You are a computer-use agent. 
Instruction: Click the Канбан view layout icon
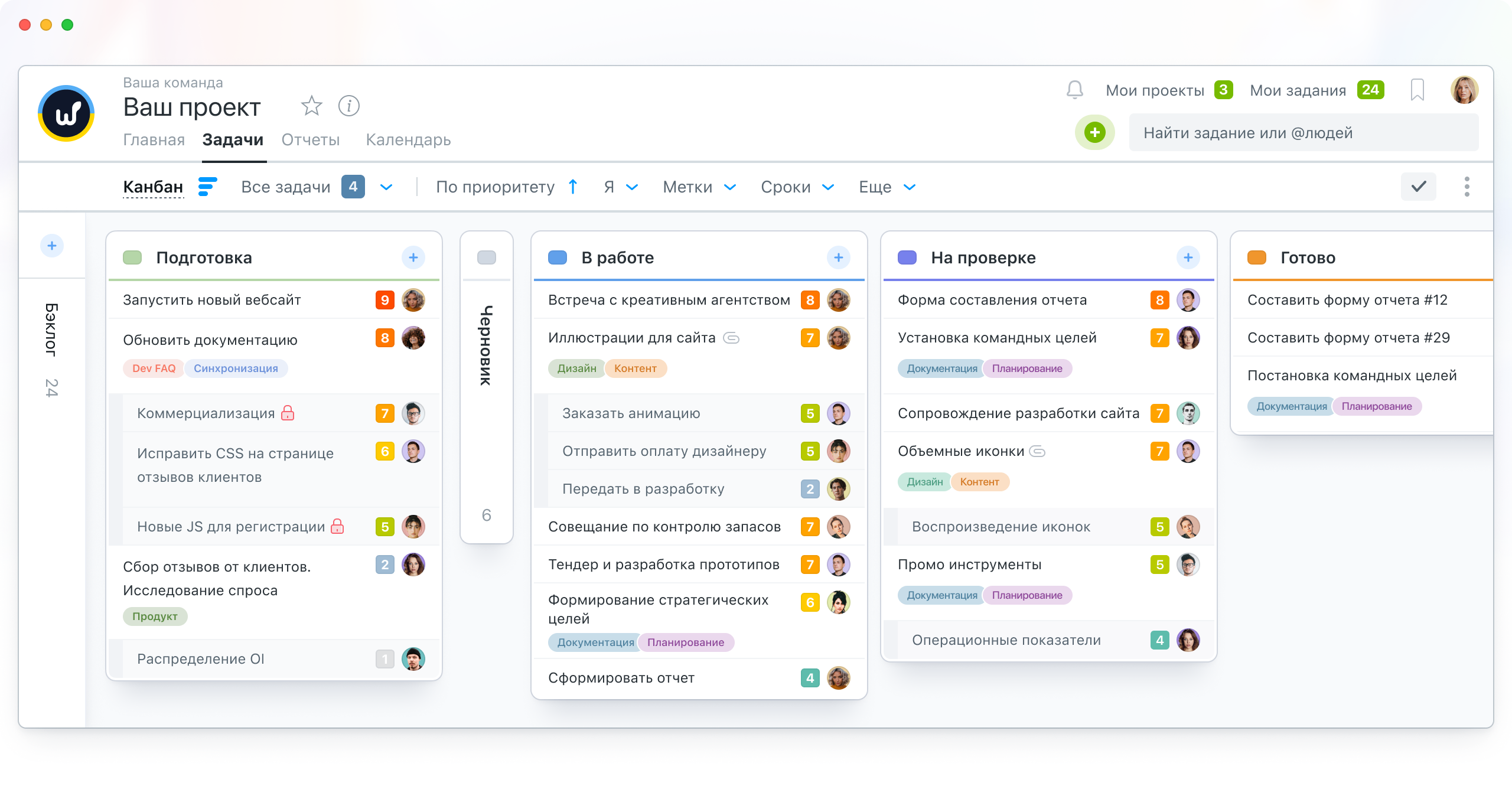coord(207,187)
